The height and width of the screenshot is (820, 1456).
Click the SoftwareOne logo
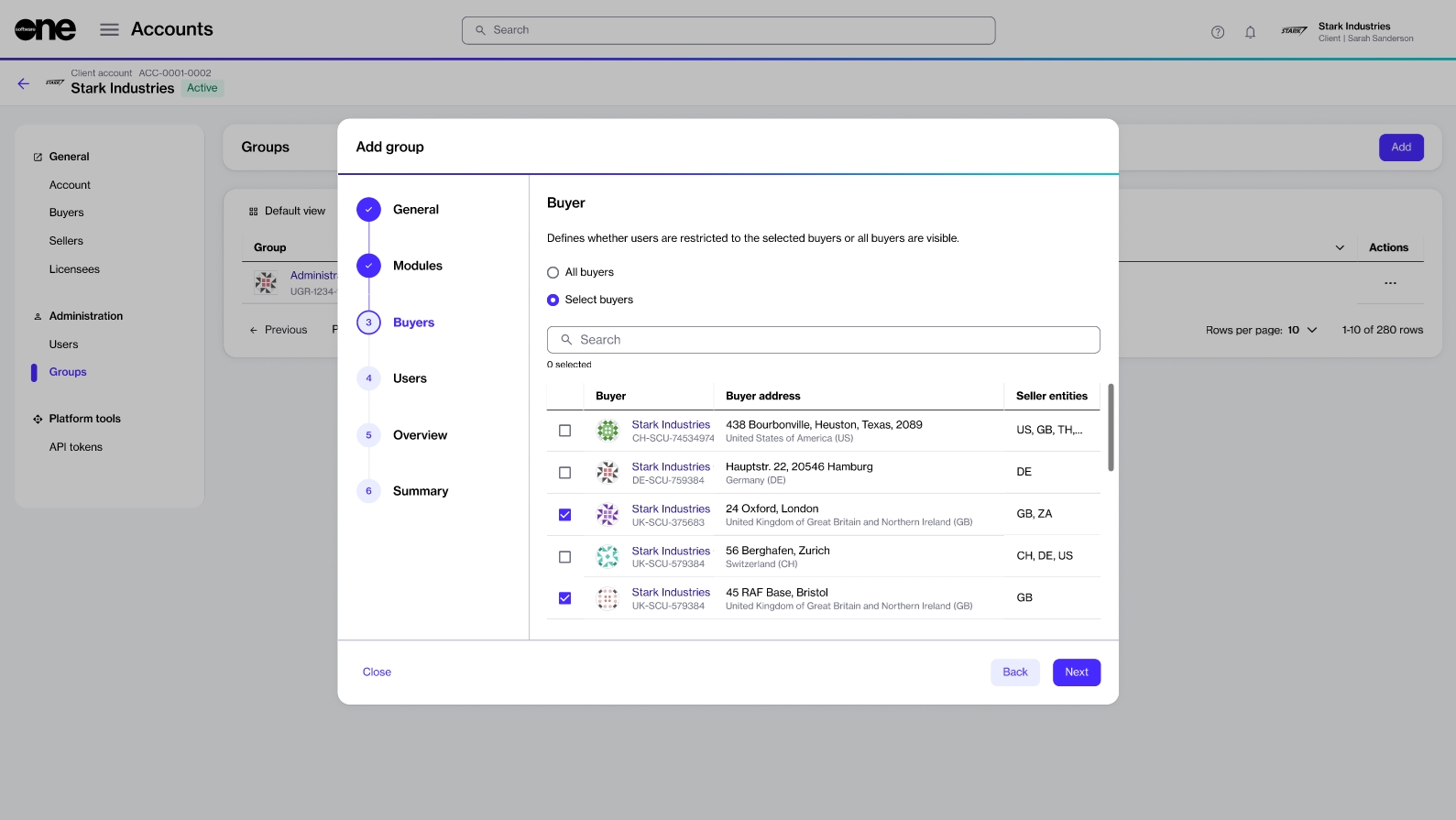click(x=45, y=29)
